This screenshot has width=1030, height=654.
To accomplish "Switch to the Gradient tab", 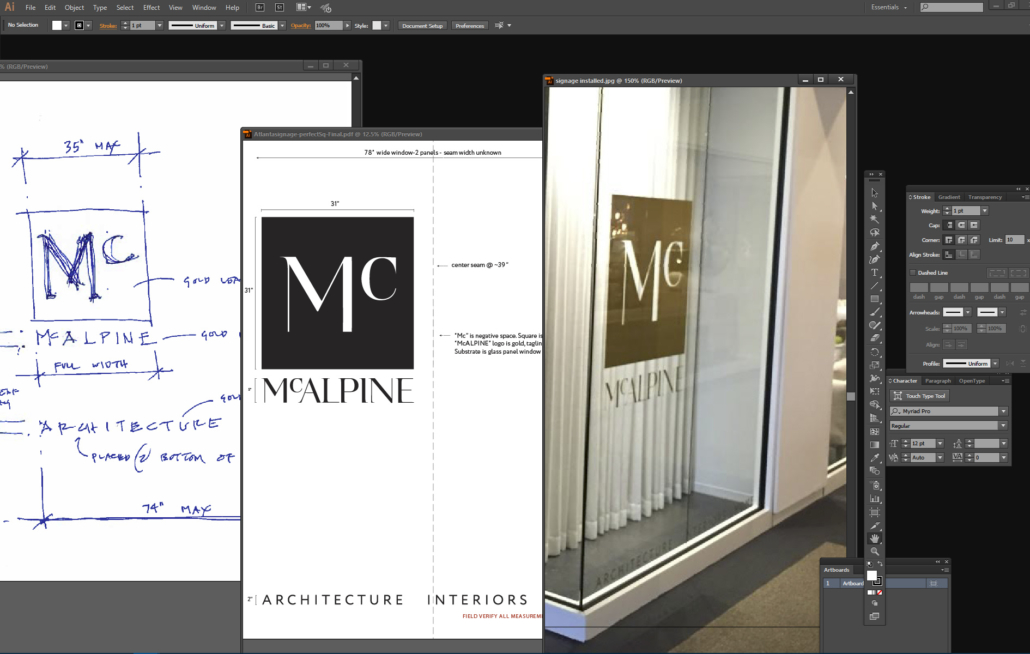I will [x=949, y=197].
